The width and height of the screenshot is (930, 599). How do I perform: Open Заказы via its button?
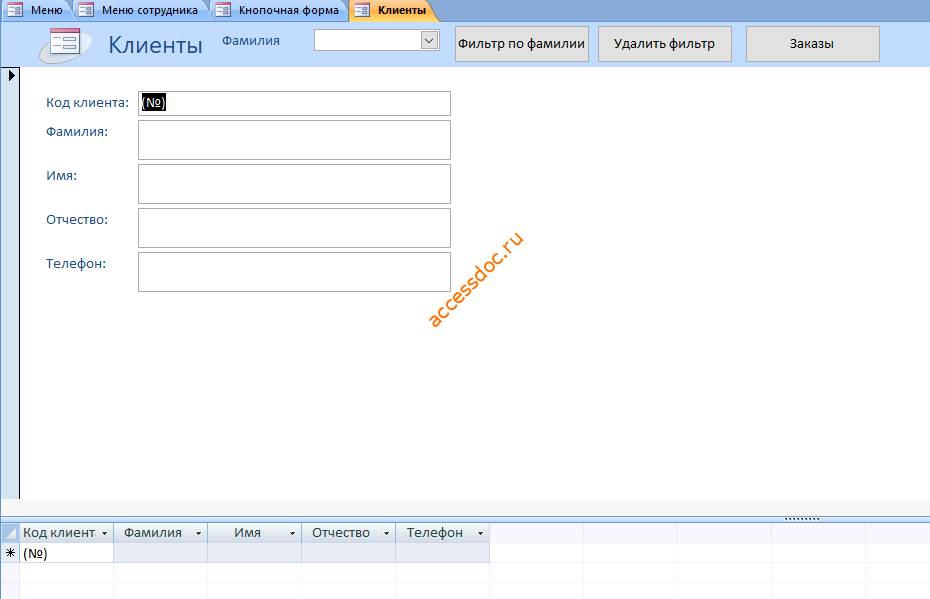coord(812,44)
